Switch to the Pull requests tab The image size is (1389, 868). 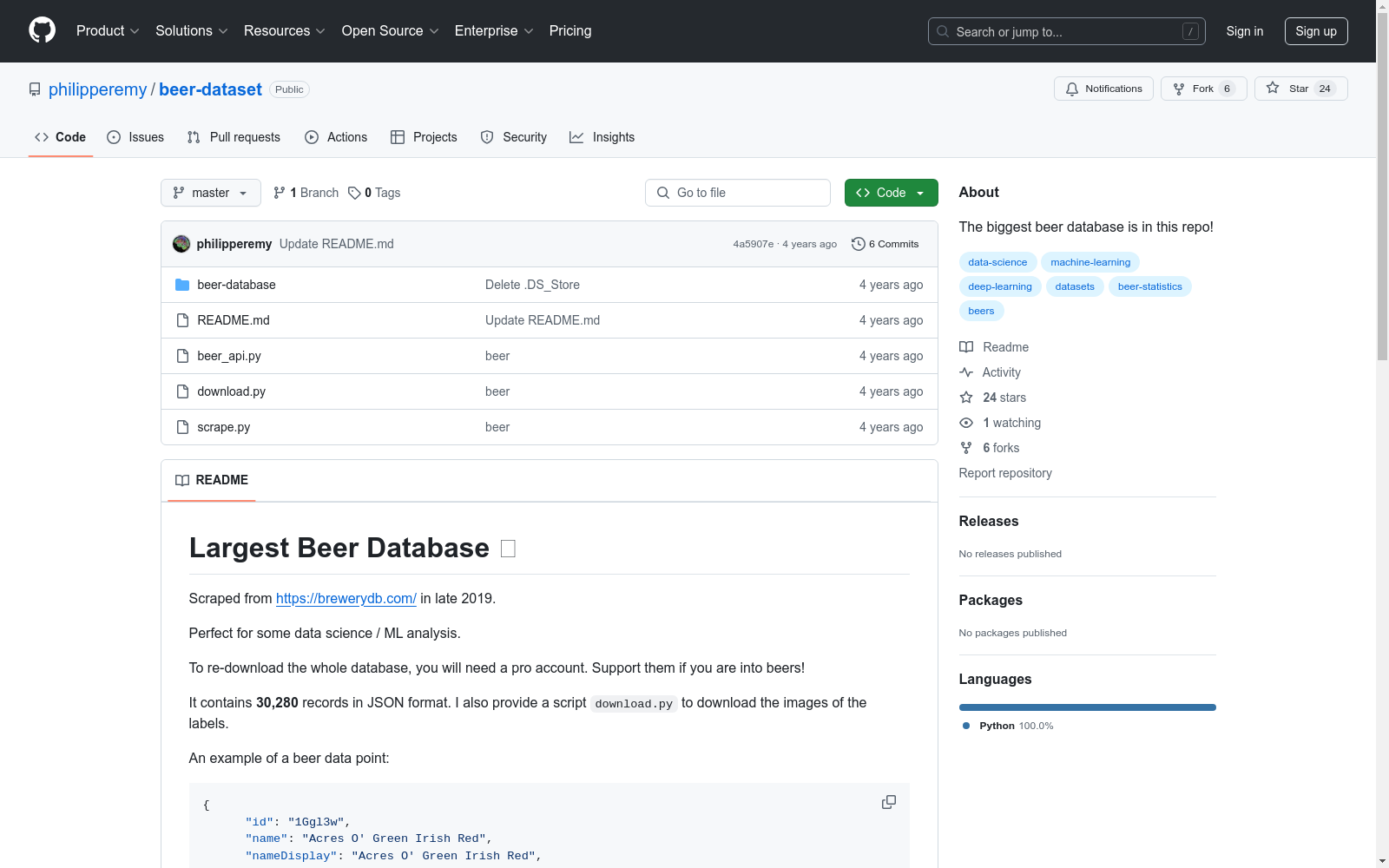pyautogui.click(x=234, y=137)
